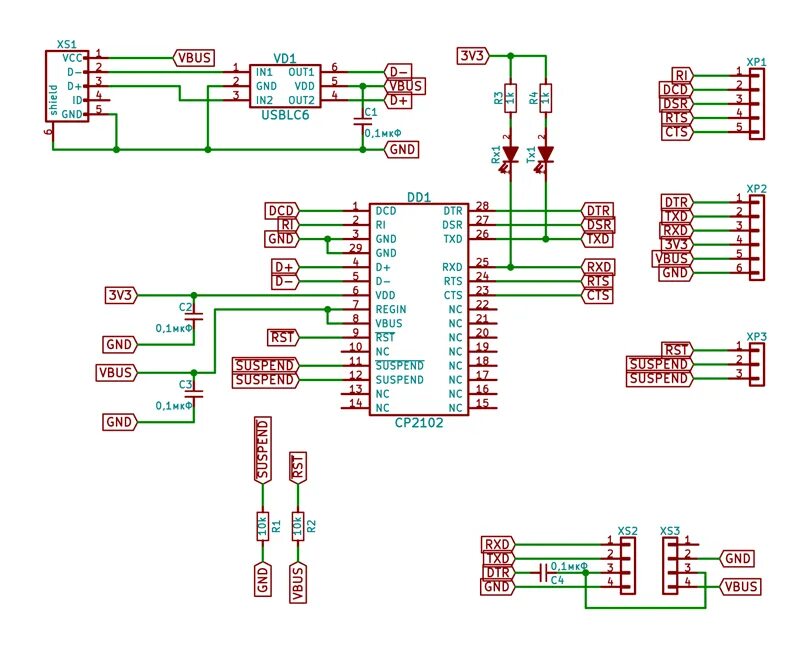
Task: Select the GND label below capacitor C1
Action: pos(402,150)
